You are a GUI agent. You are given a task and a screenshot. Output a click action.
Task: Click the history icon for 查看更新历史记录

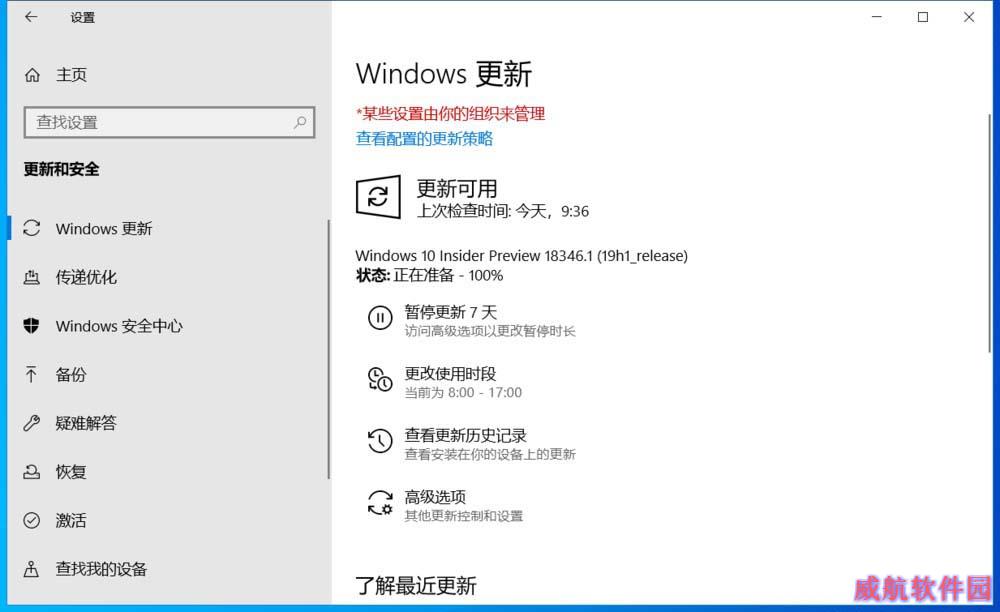coord(379,441)
